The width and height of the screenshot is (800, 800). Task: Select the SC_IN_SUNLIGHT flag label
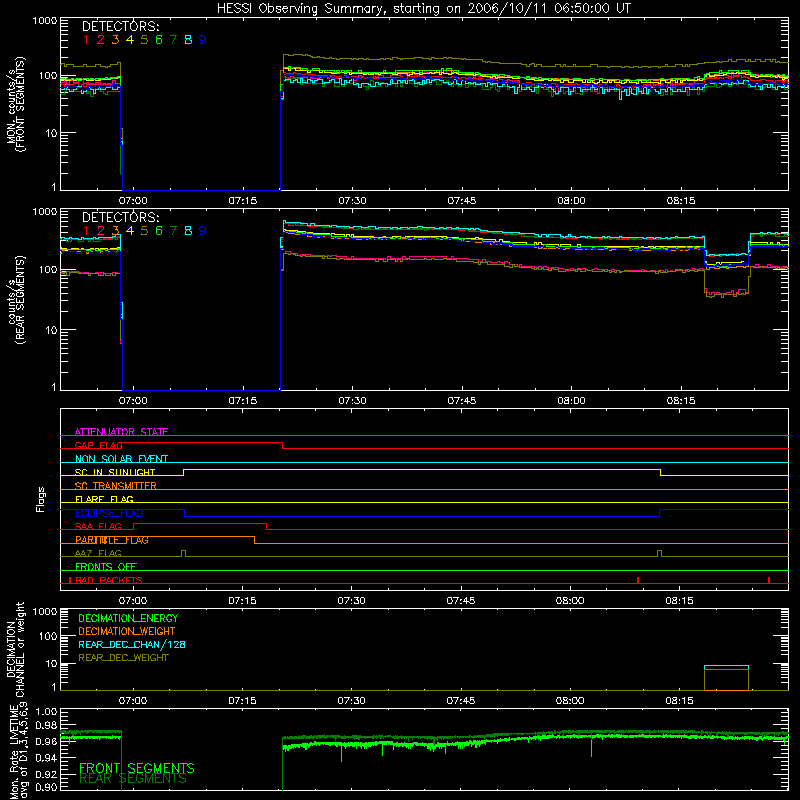(x=115, y=472)
